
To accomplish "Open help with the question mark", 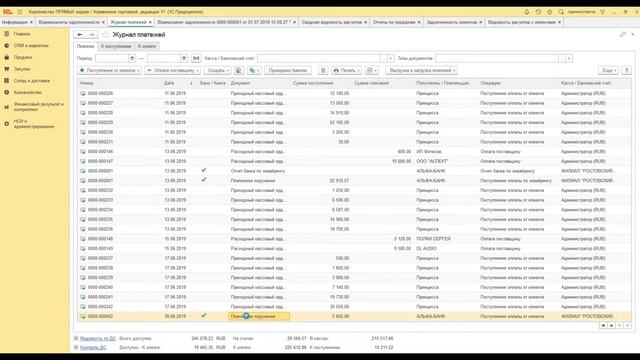I will 627,70.
